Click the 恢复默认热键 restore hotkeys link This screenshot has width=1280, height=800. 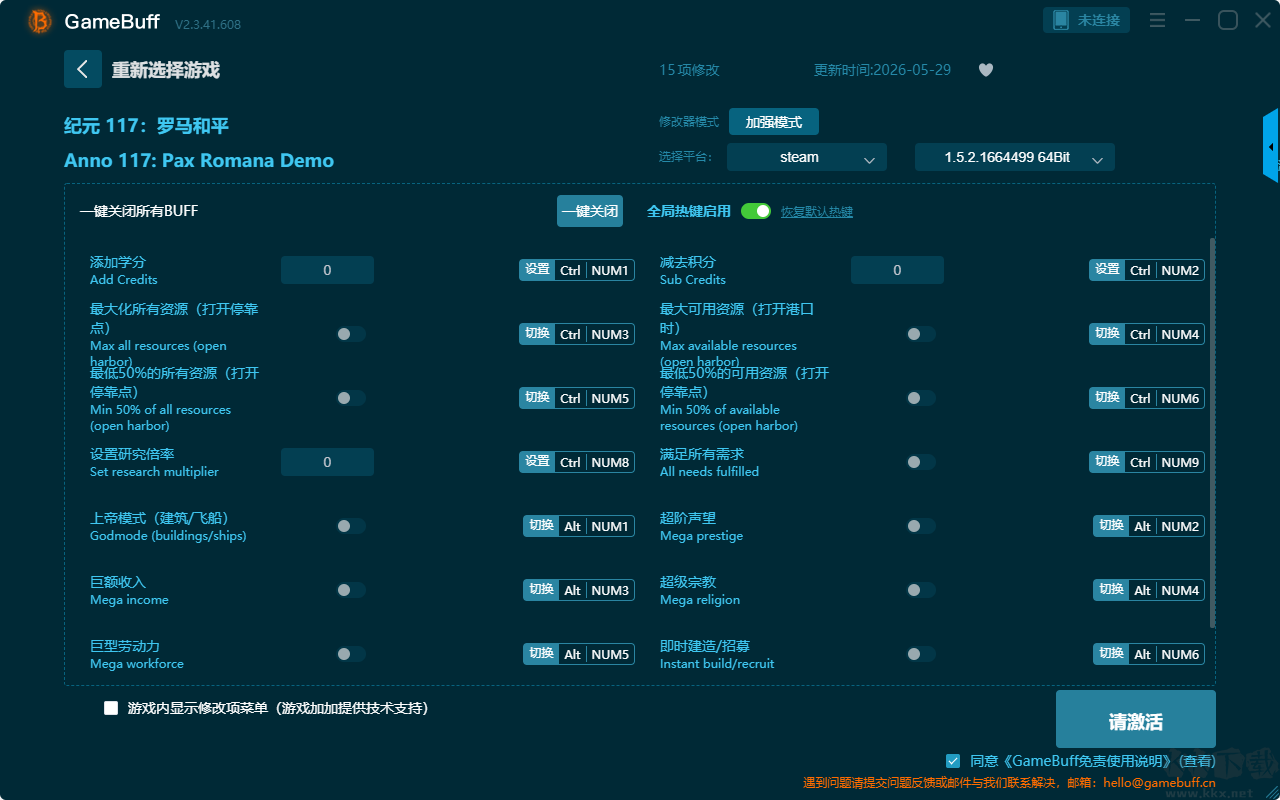[817, 212]
